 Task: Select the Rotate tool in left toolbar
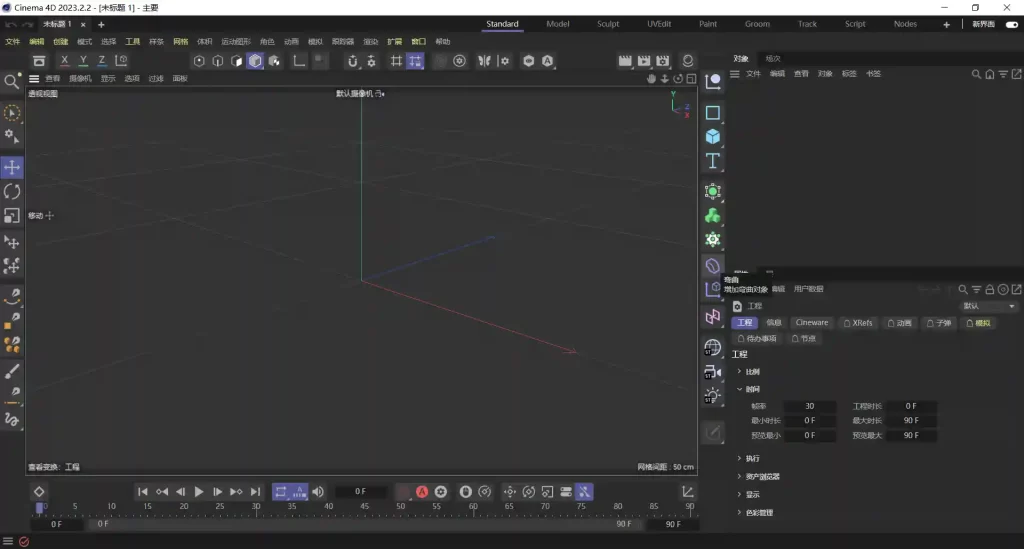pos(12,191)
